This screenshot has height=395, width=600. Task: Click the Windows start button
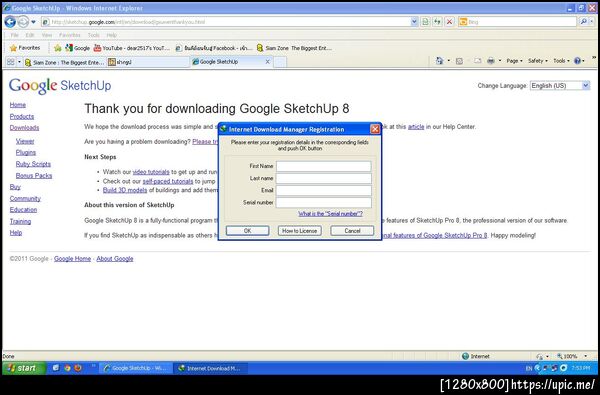(23, 368)
